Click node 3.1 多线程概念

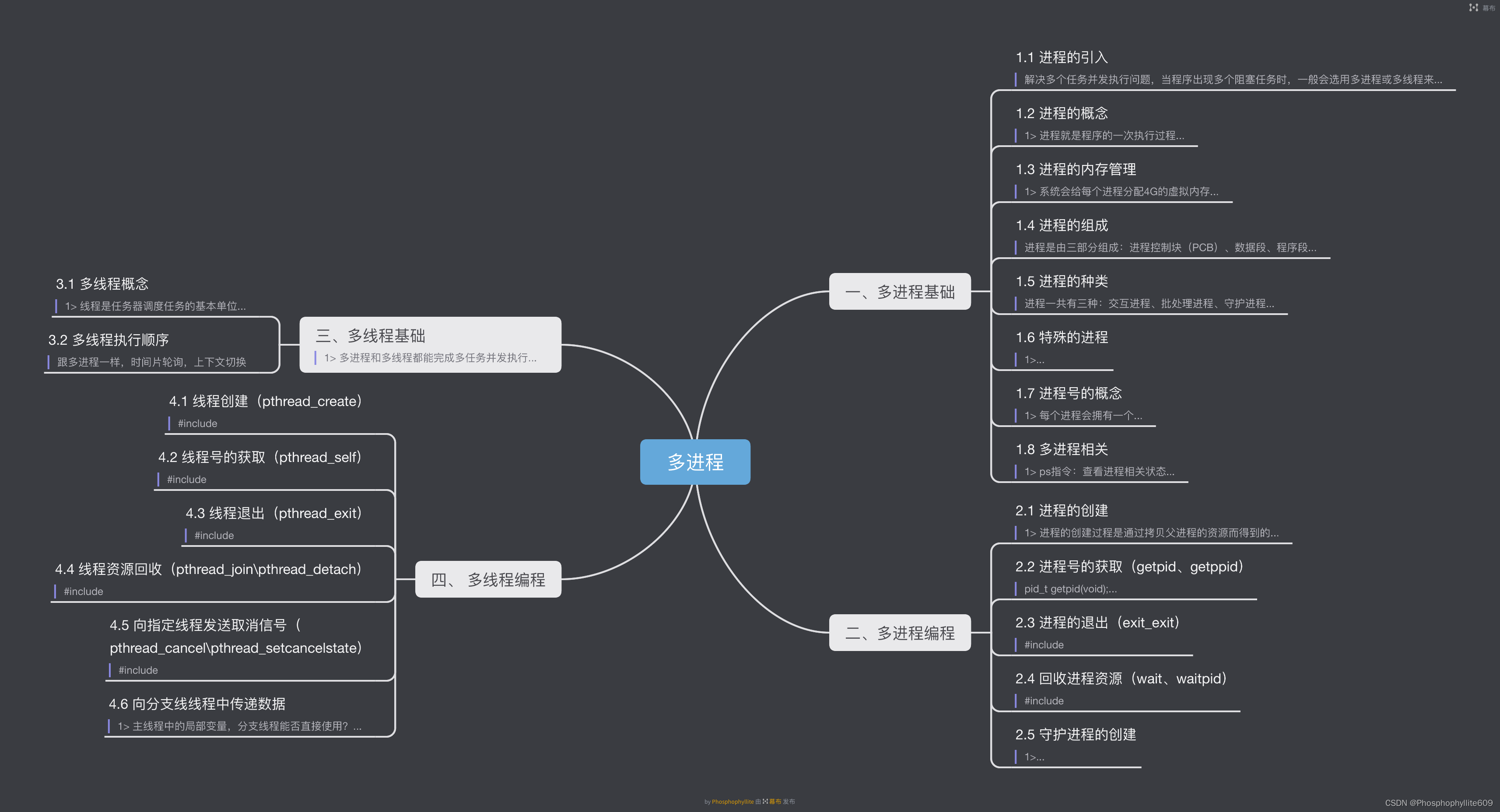[102, 284]
